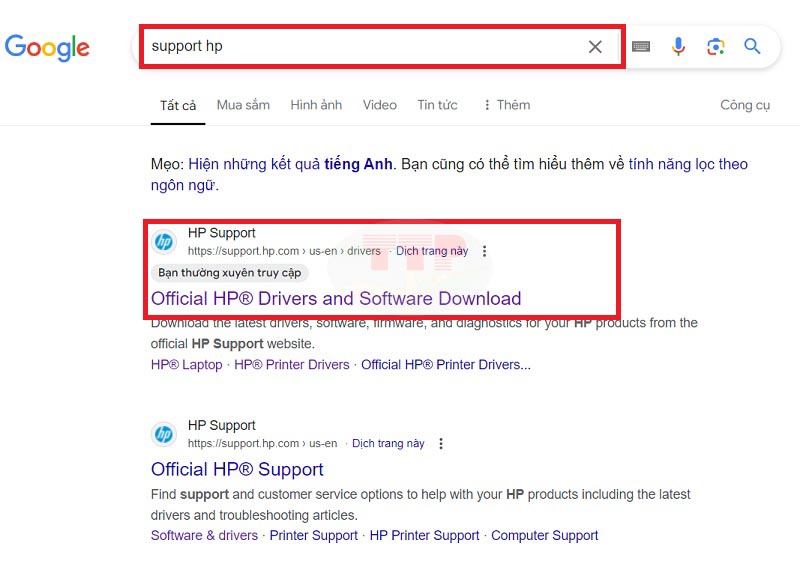
Task: Expand the Thêm results menu
Action: point(506,104)
